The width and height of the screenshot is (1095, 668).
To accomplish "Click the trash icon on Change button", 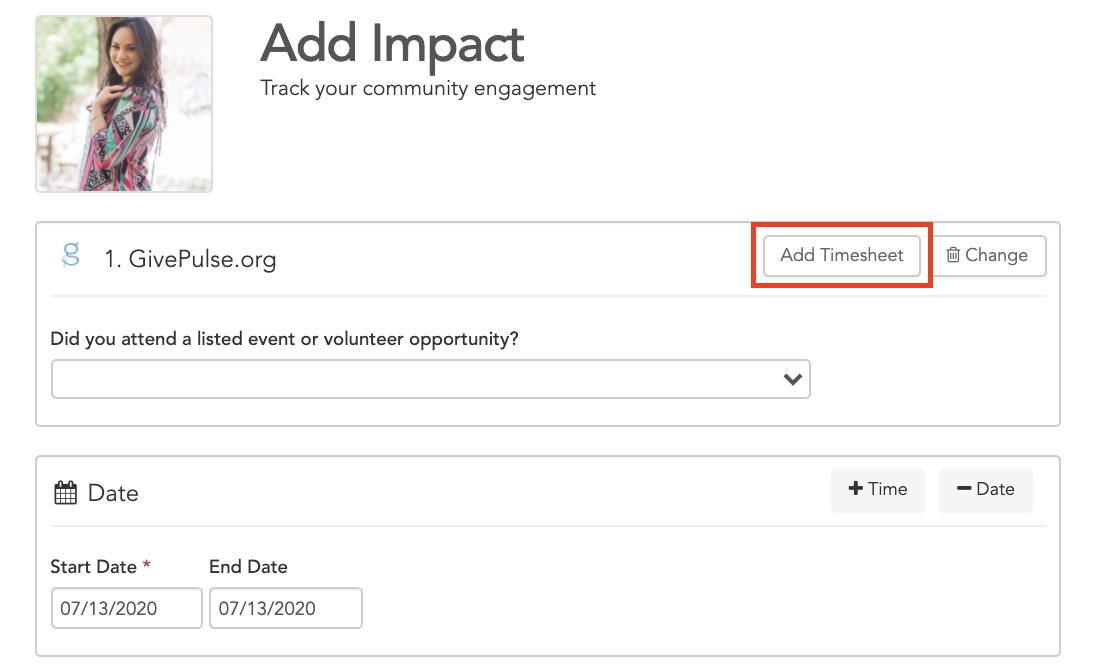I will [953, 255].
